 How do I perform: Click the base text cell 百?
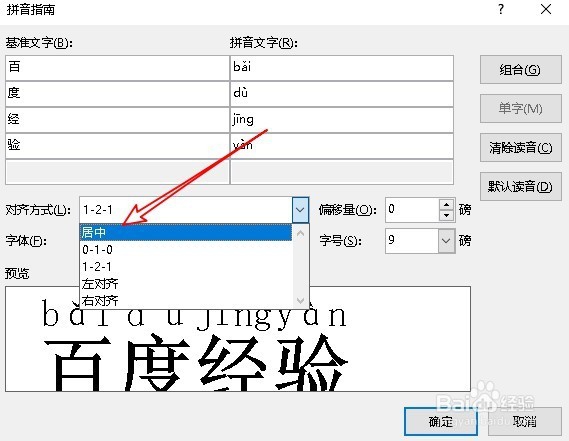[118, 68]
